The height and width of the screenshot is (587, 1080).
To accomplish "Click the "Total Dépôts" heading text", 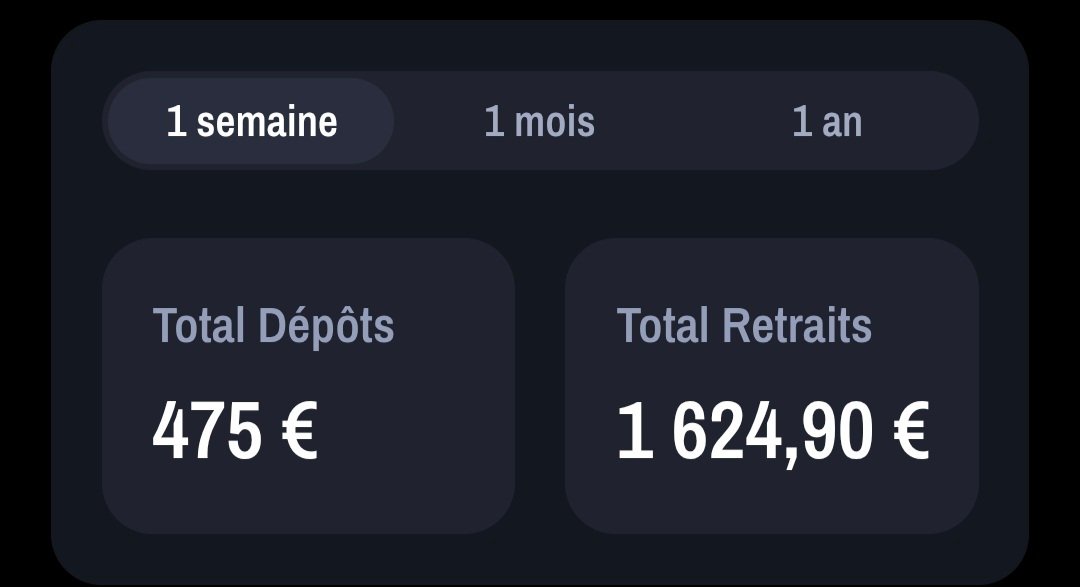I will (x=273, y=327).
